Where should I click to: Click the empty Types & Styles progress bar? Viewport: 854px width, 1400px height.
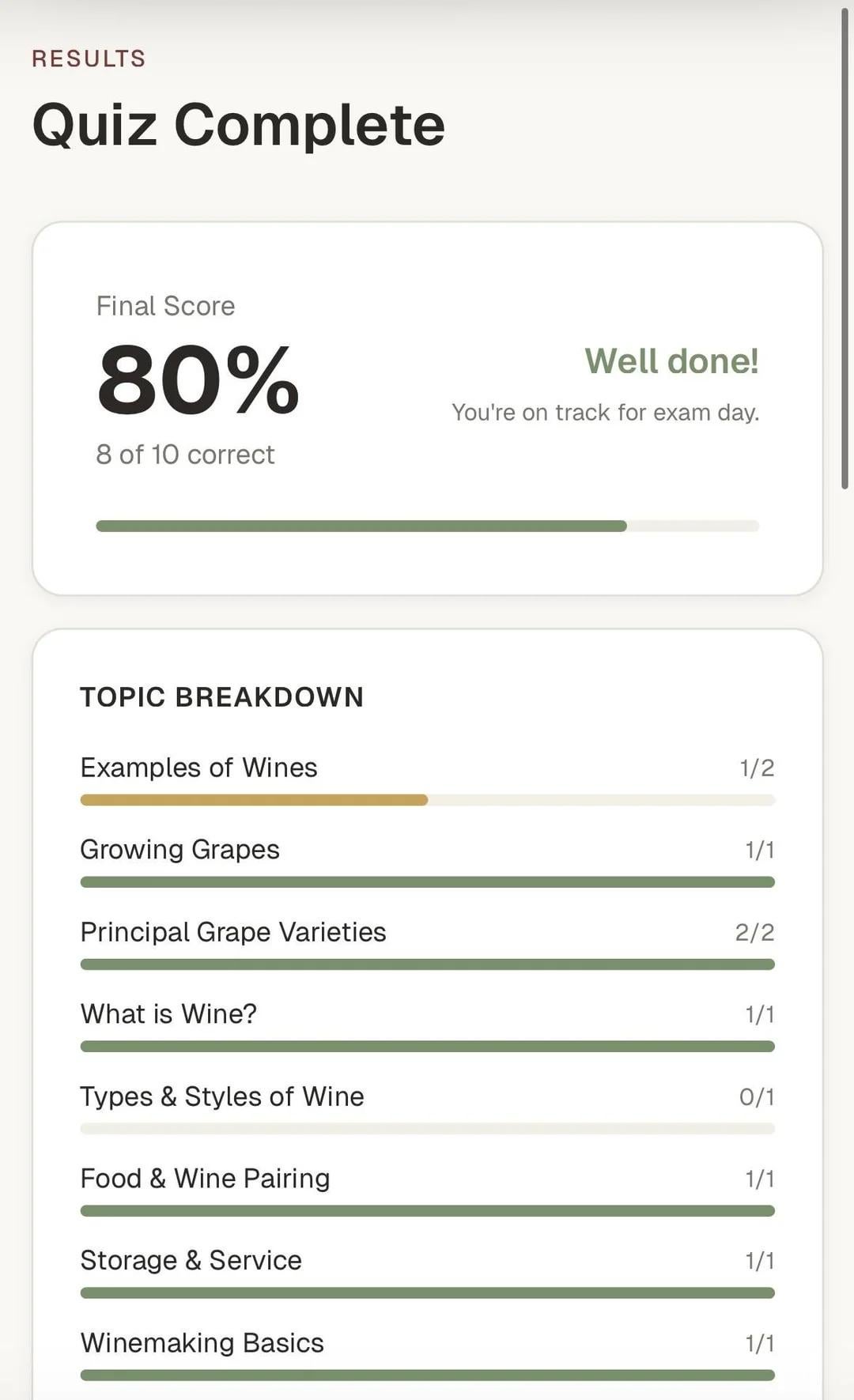[427, 1130]
